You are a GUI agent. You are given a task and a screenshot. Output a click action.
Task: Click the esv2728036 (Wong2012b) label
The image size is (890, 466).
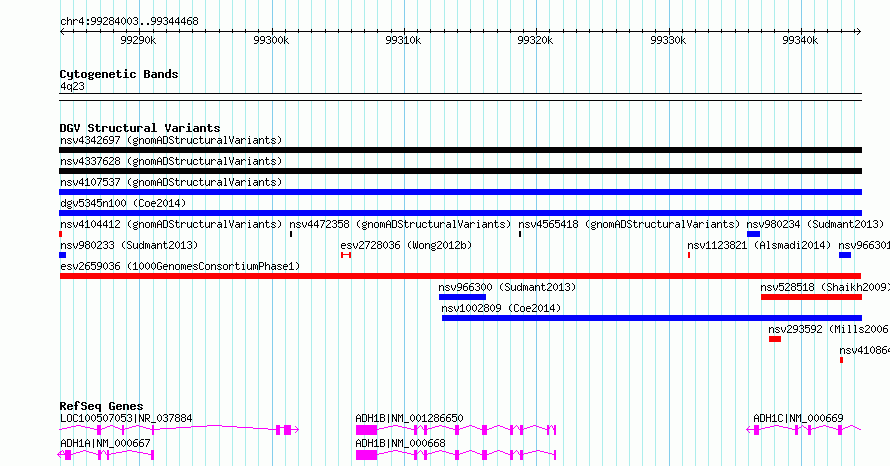pyautogui.click(x=406, y=245)
